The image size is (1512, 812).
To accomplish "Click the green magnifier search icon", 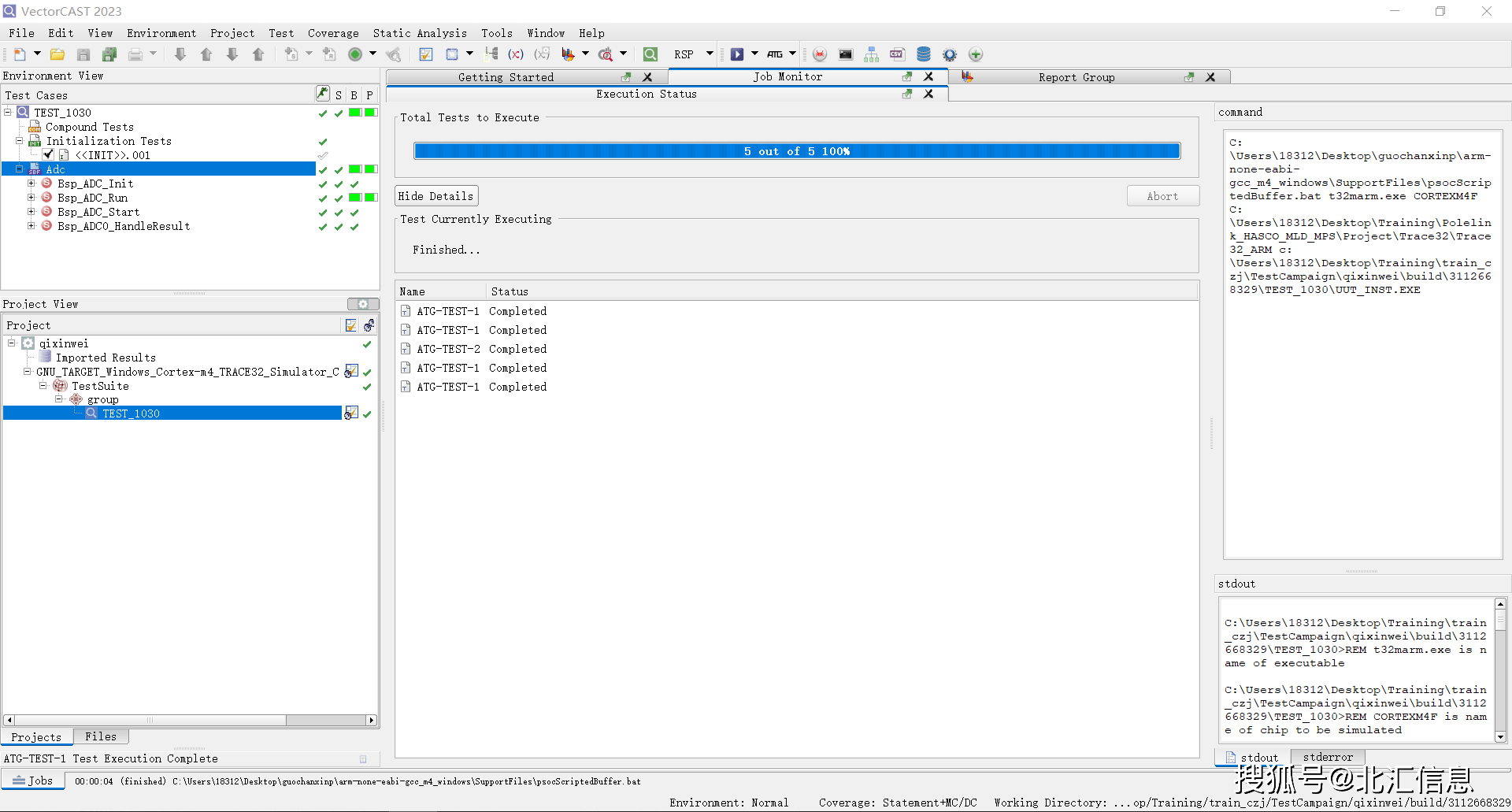I will 650,54.
